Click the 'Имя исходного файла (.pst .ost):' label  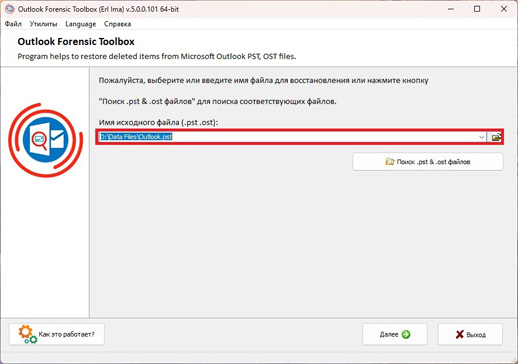coord(158,123)
